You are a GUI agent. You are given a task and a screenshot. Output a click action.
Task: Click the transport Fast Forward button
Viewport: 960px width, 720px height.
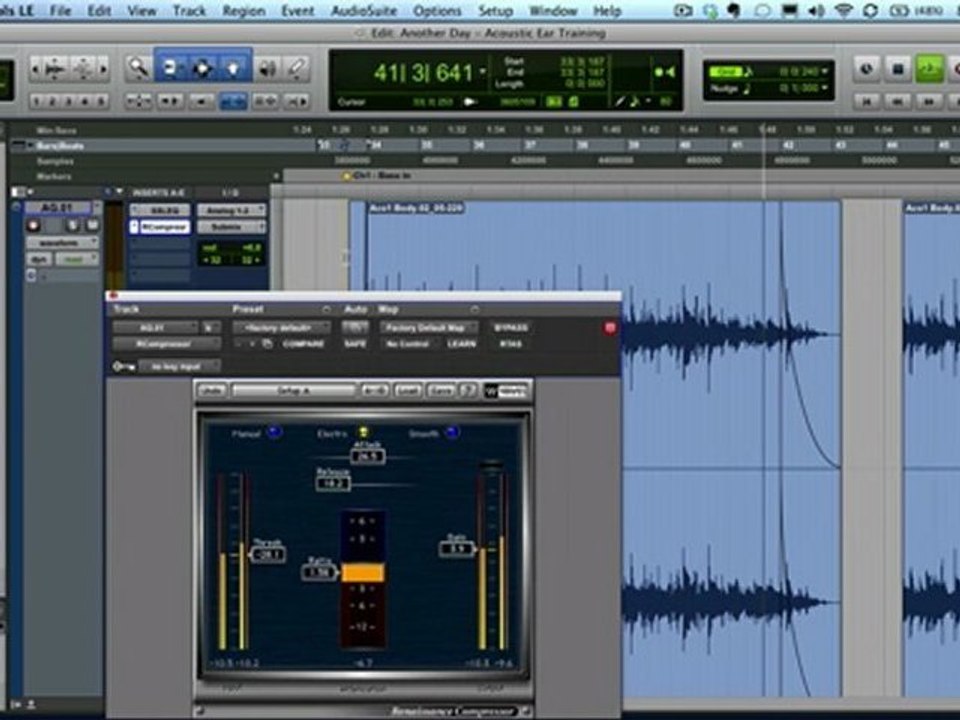tap(929, 101)
